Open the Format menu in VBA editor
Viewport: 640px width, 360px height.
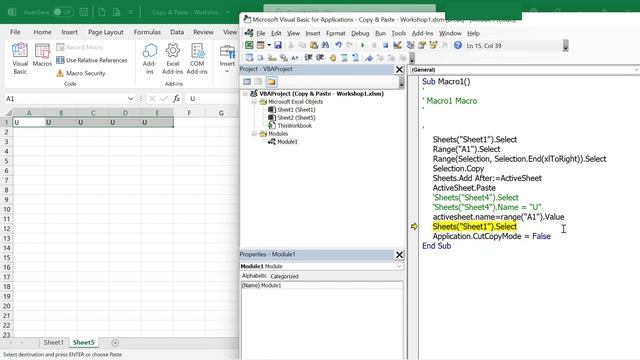[336, 33]
